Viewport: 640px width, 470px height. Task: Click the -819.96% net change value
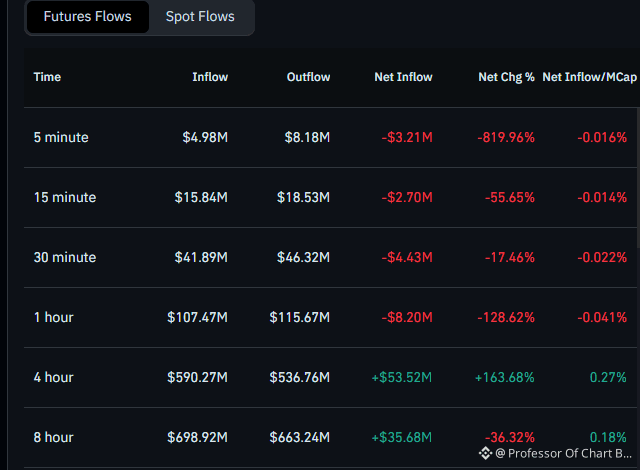pyautogui.click(x=506, y=137)
